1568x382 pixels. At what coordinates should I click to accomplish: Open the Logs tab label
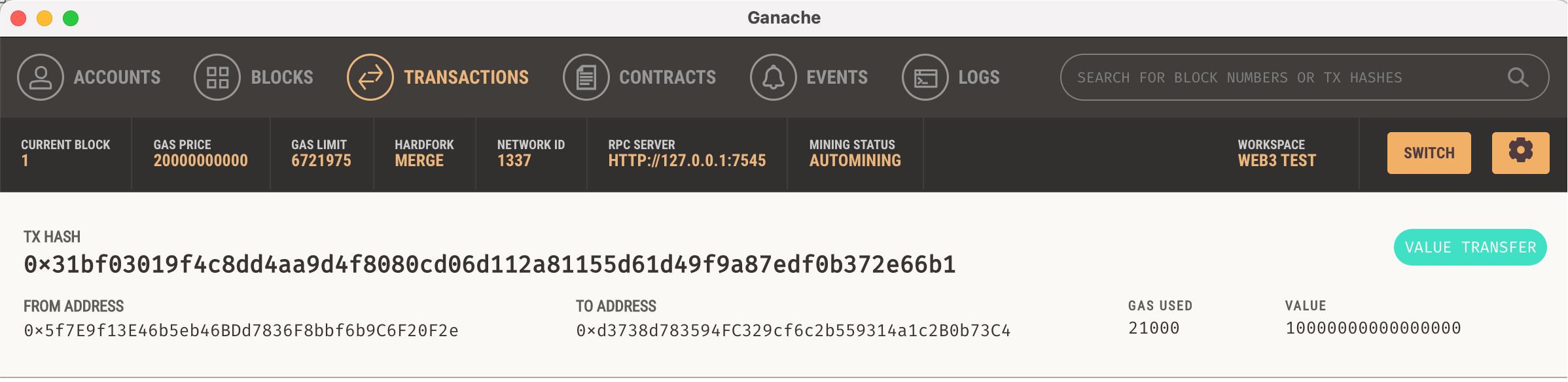pos(979,77)
